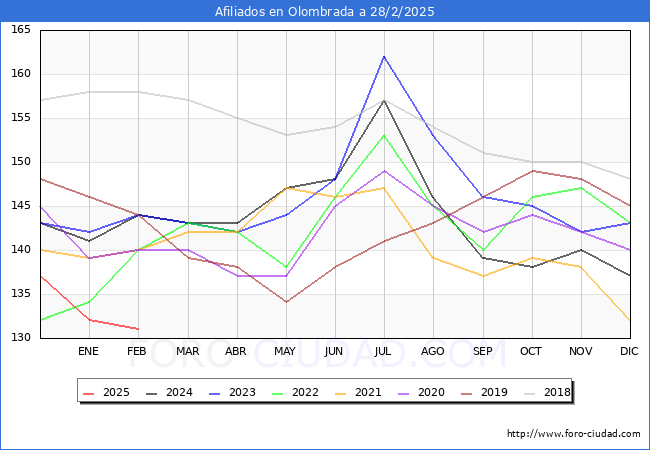Select the 2019 legend label

[x=494, y=392]
